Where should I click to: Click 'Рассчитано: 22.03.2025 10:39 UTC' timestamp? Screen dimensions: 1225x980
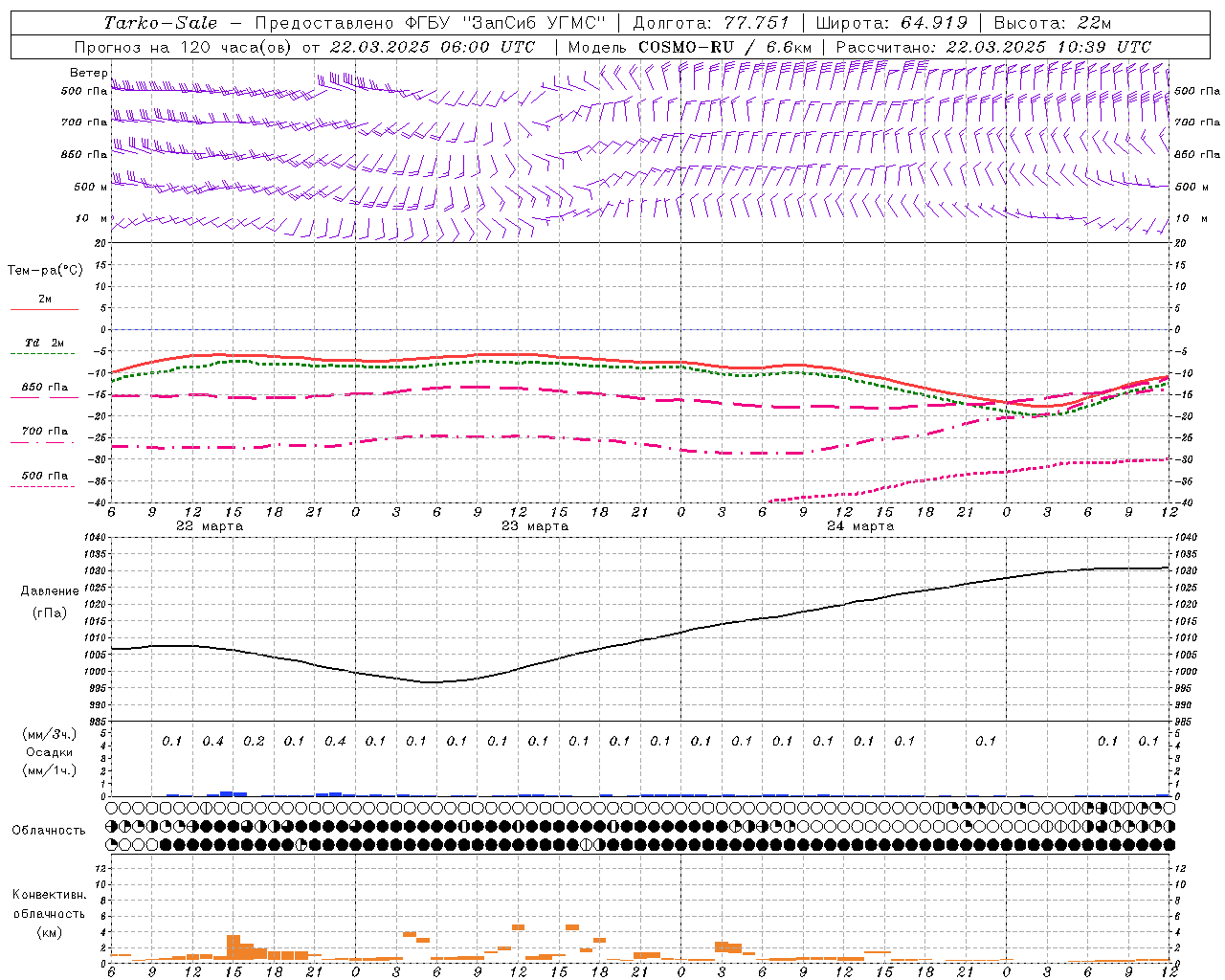point(993,47)
